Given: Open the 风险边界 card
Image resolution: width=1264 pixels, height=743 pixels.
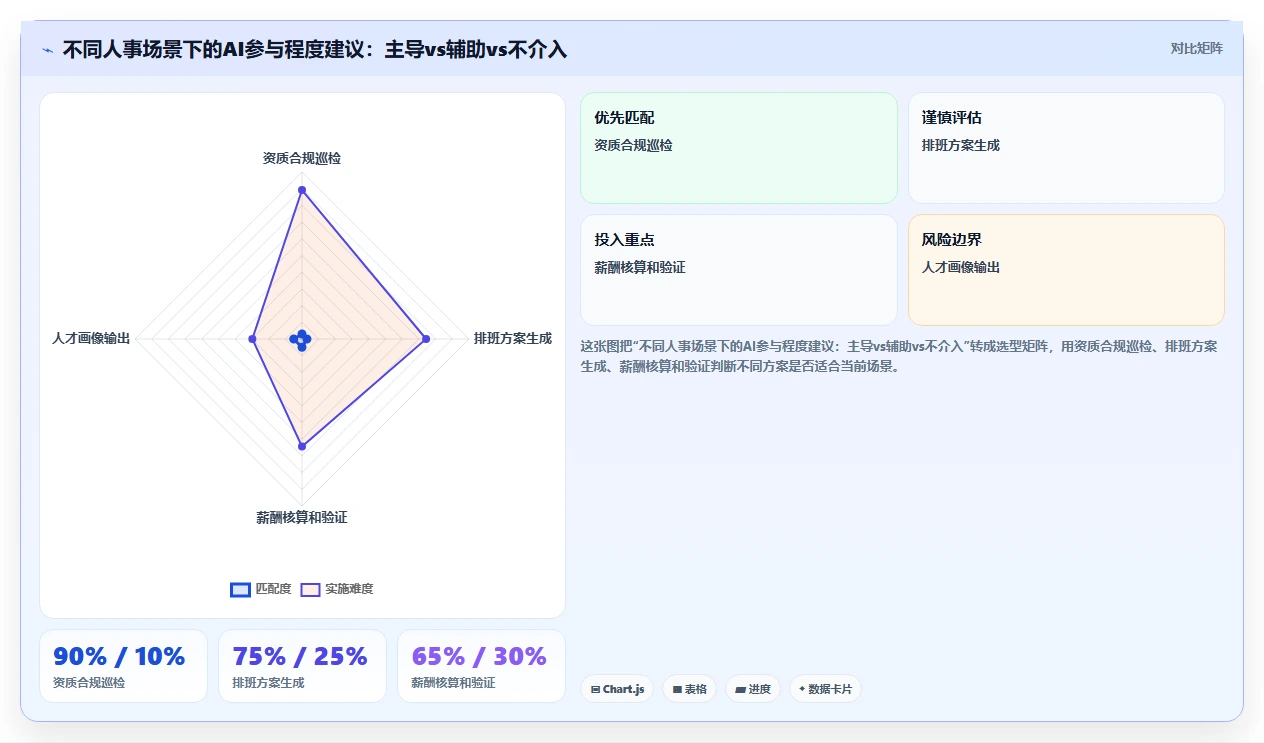Looking at the screenshot, I should tap(1066, 270).
